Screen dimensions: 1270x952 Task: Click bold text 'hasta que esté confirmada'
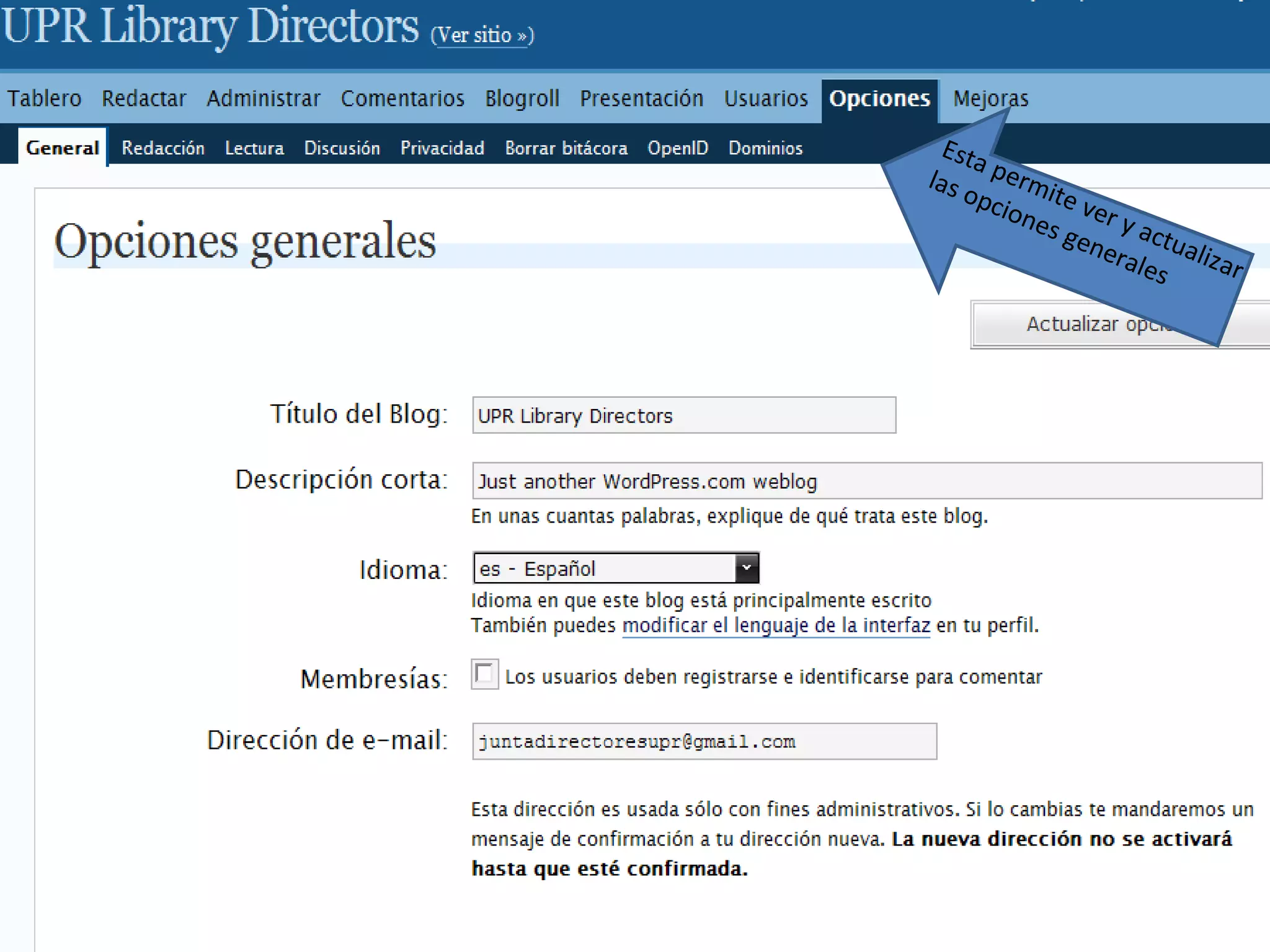(x=610, y=869)
